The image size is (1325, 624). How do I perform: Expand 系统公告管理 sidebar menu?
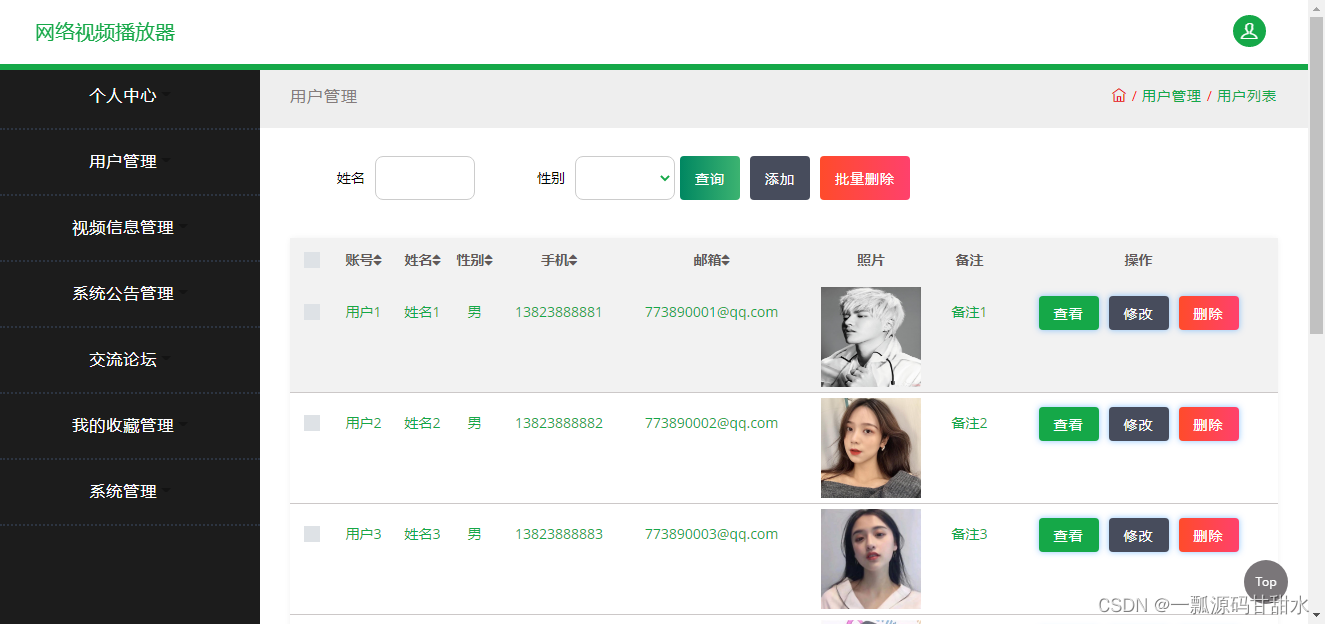point(130,294)
